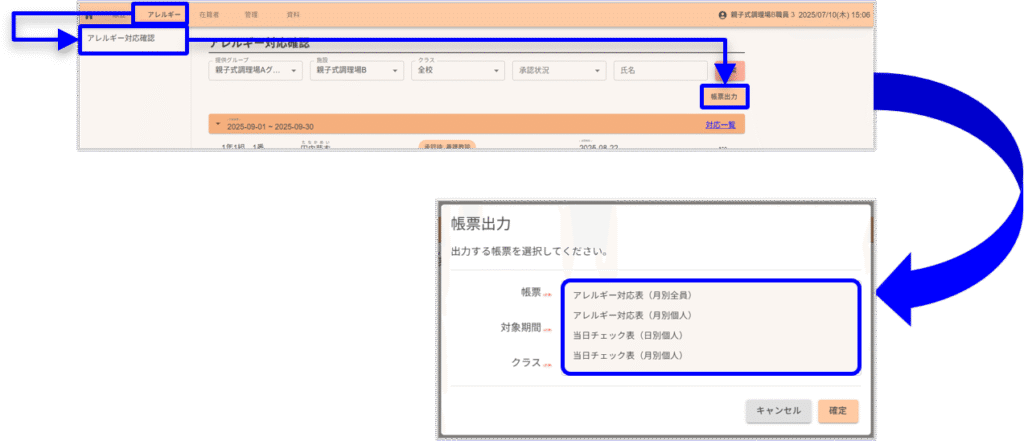The image size is (1024, 441).
Task: Collapse the 2025-09-01 period section arrow
Action: click(x=218, y=125)
